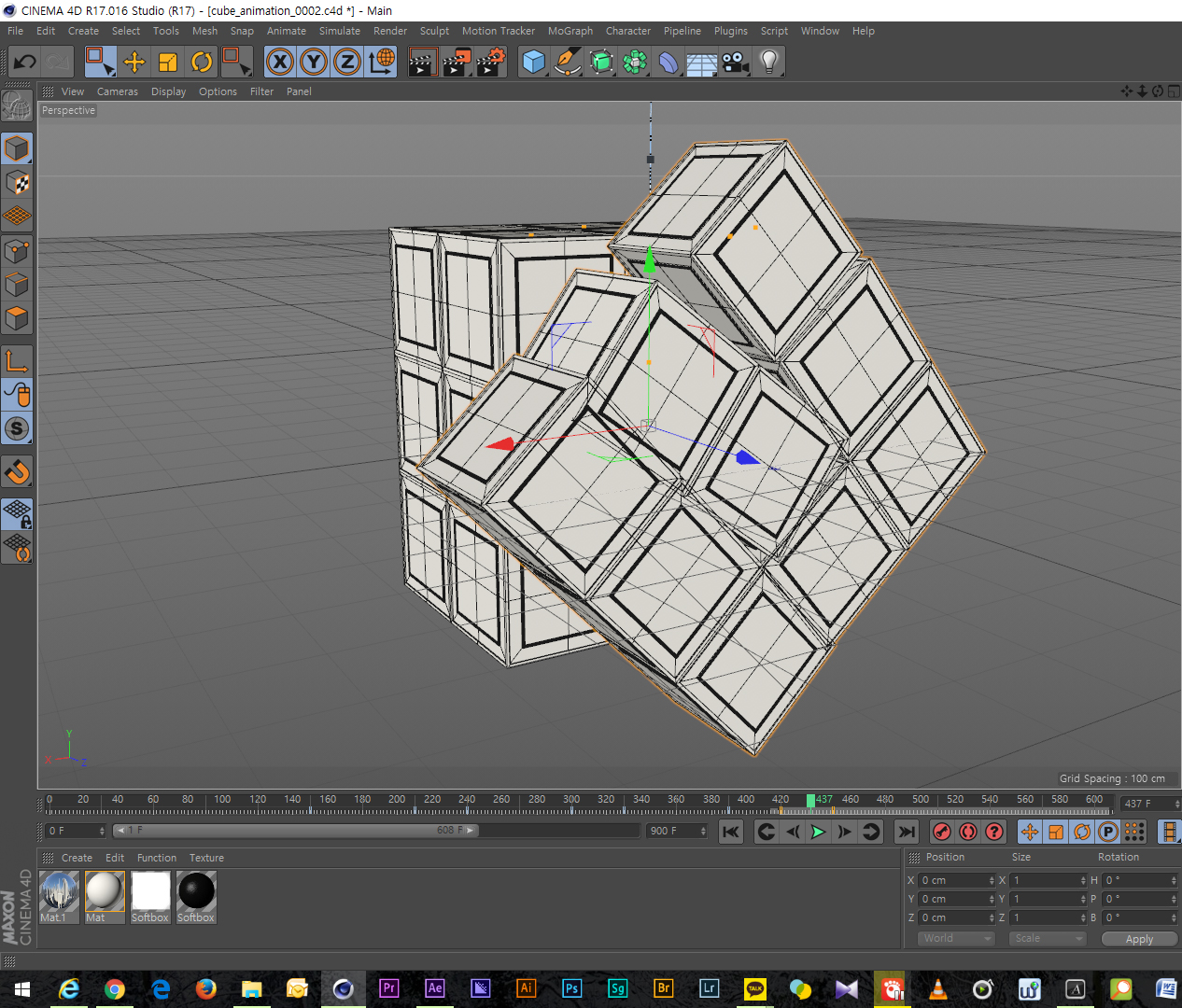1182x1008 pixels.
Task: Open material manager Function menu
Action: pos(157,858)
